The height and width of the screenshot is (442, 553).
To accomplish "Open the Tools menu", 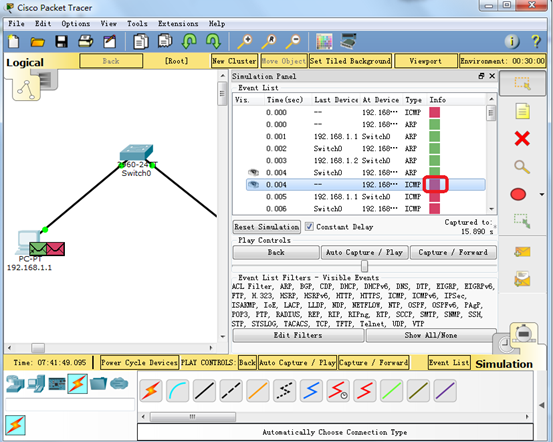I will point(137,24).
